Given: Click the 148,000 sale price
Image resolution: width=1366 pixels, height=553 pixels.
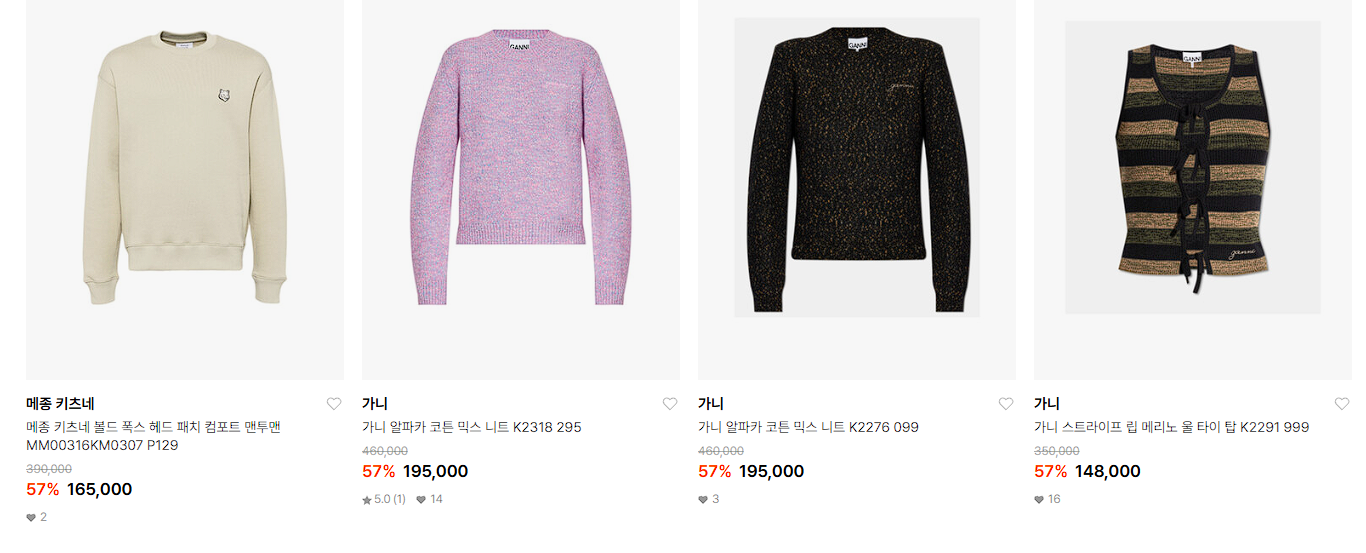Looking at the screenshot, I should click(1107, 471).
